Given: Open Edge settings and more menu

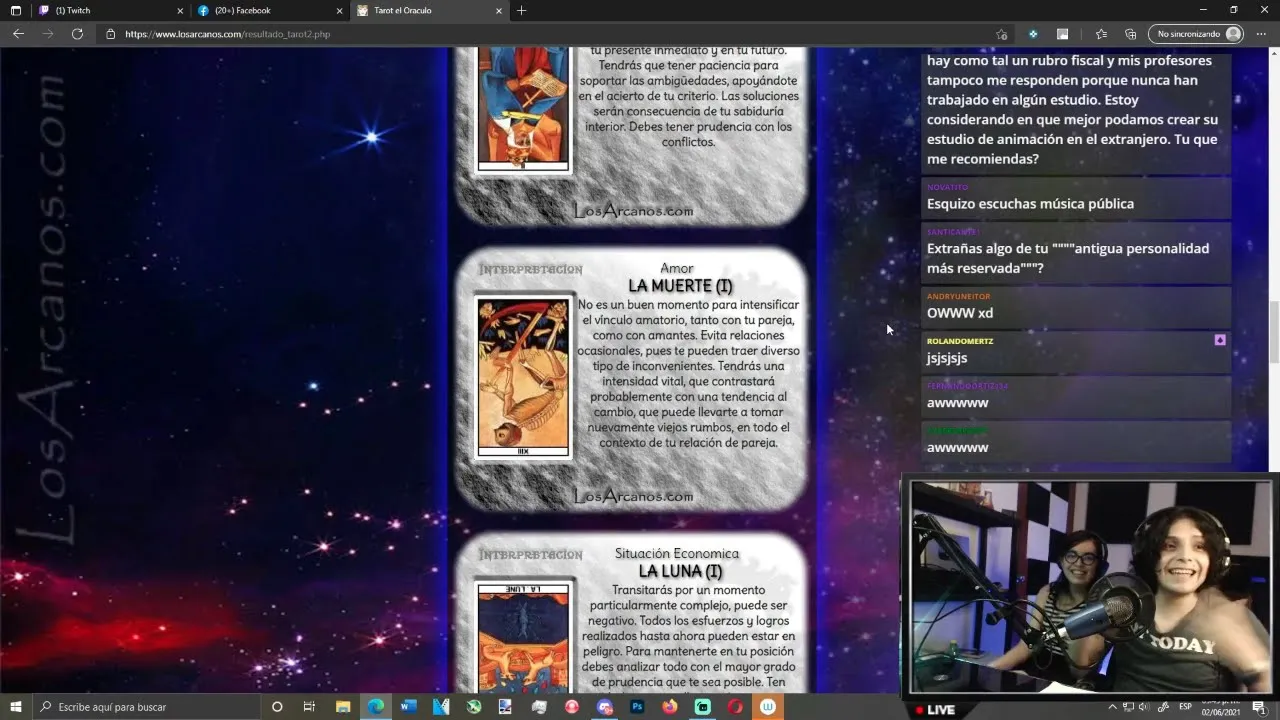Looking at the screenshot, I should click(x=1262, y=34).
